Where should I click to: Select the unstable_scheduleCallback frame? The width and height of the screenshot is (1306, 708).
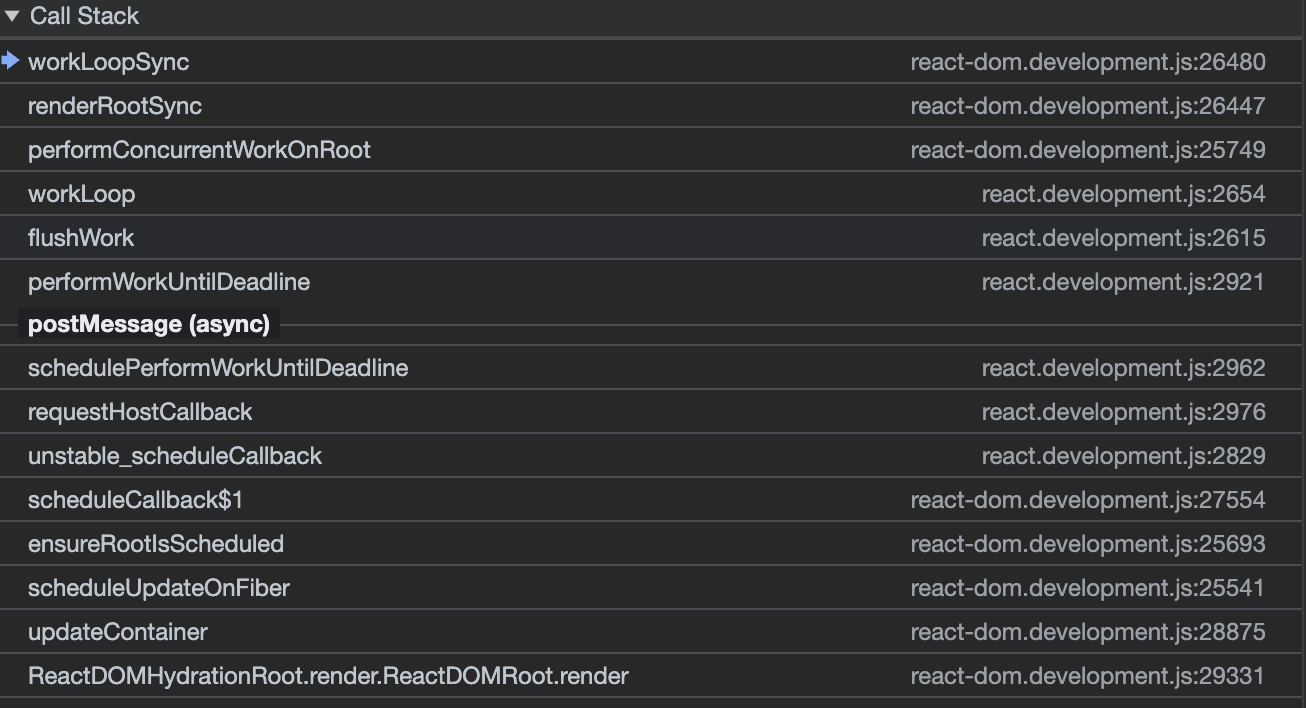point(177,455)
